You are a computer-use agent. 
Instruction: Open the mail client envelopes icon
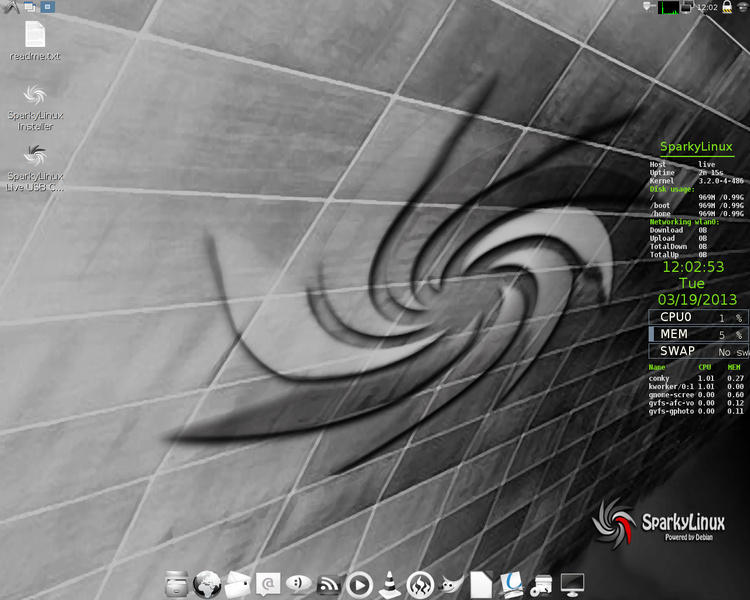[x=238, y=584]
